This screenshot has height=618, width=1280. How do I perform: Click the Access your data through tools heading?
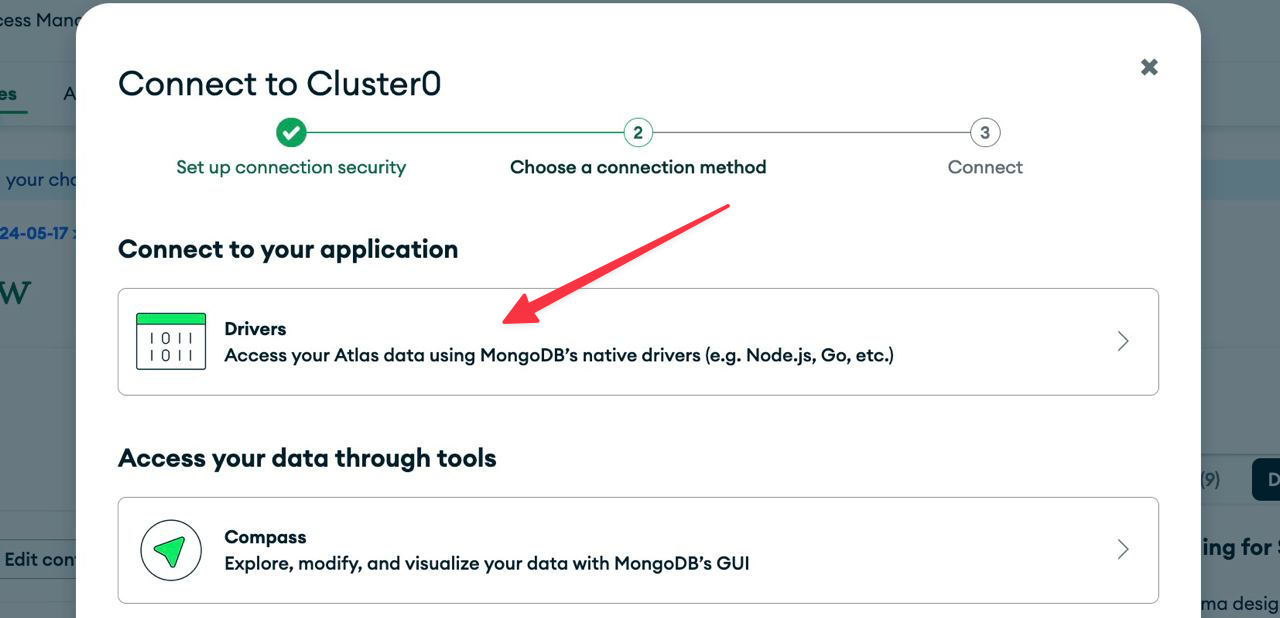coord(307,458)
